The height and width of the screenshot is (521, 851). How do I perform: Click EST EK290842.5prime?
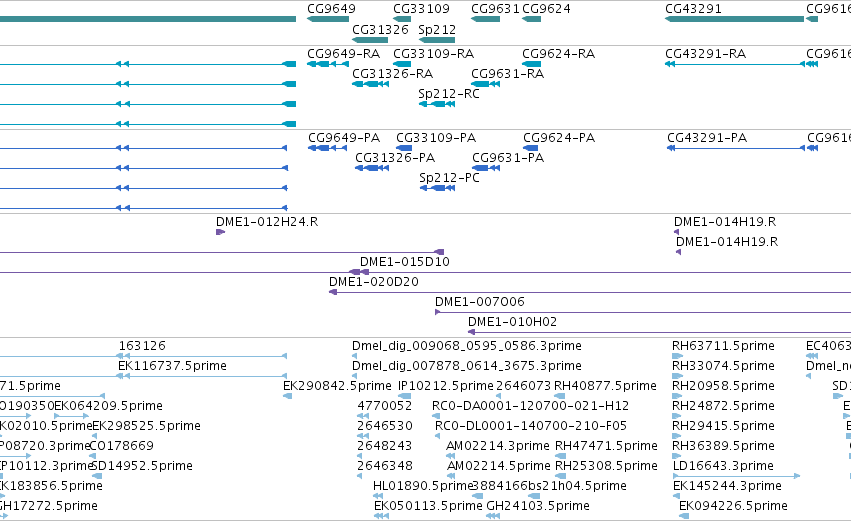pyautogui.click(x=337, y=386)
